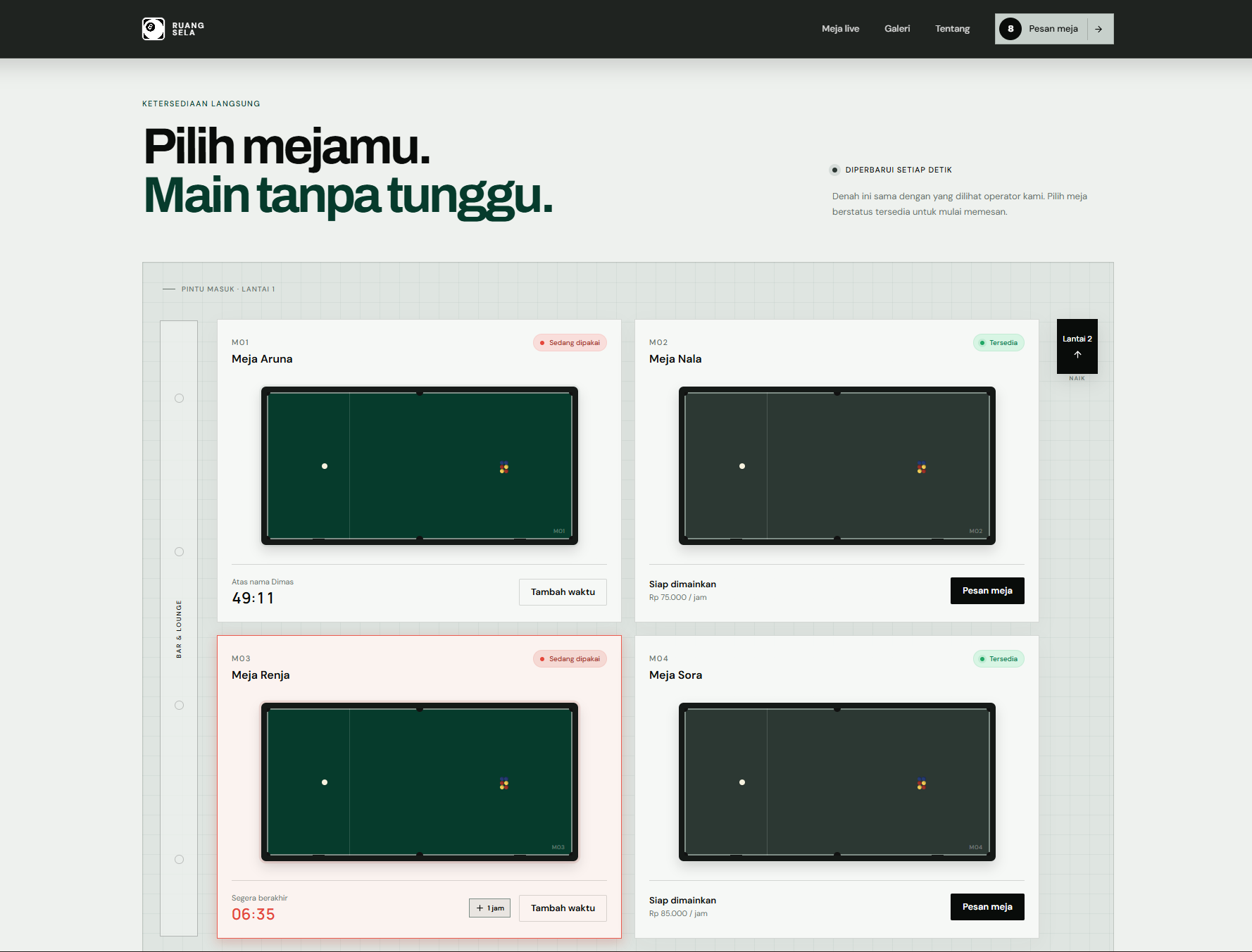Select the M03 pool table illustration
Viewport: 1252px width, 952px height.
pyautogui.click(x=420, y=782)
